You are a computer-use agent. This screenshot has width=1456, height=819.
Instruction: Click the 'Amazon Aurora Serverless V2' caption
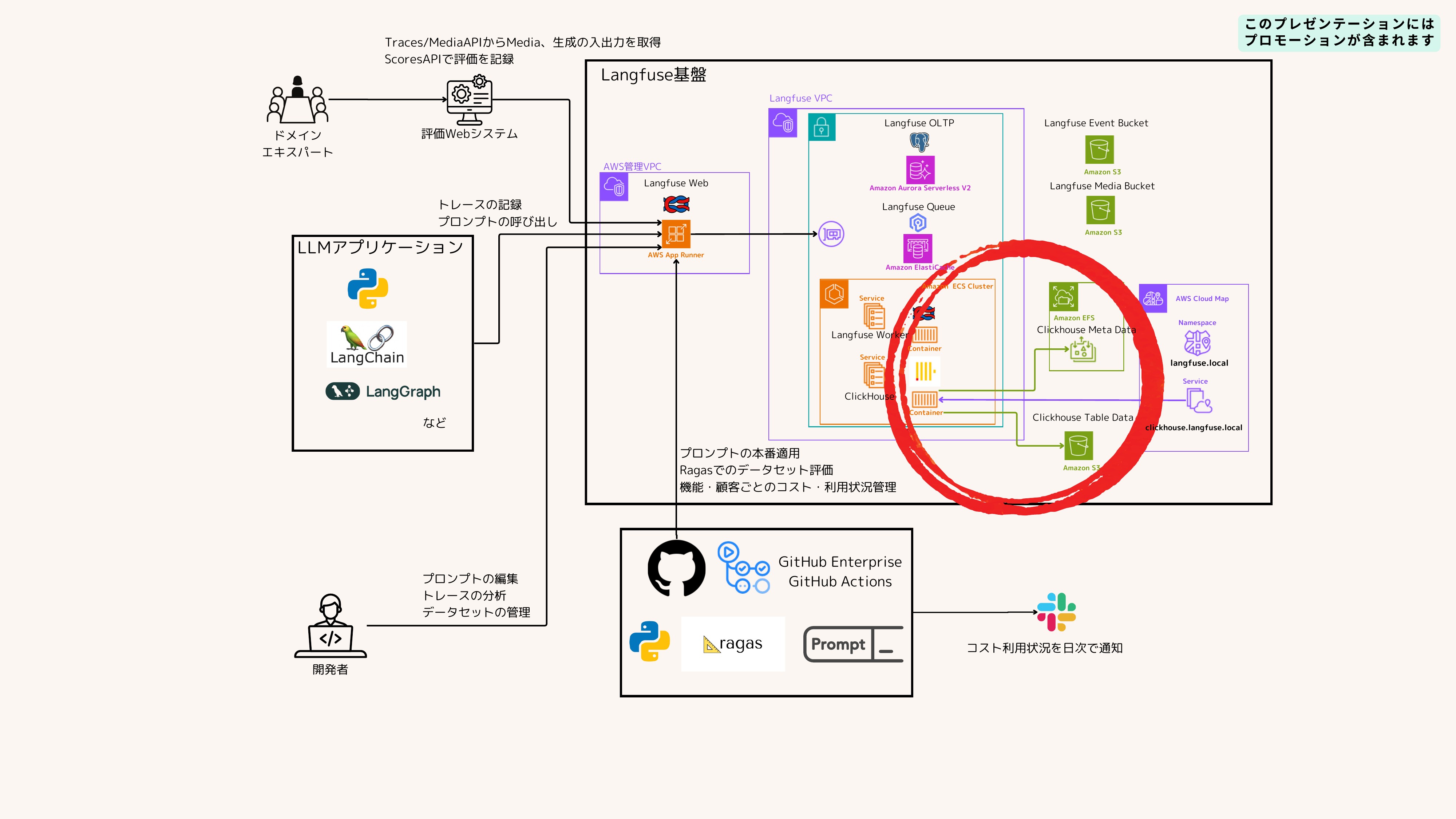click(919, 188)
